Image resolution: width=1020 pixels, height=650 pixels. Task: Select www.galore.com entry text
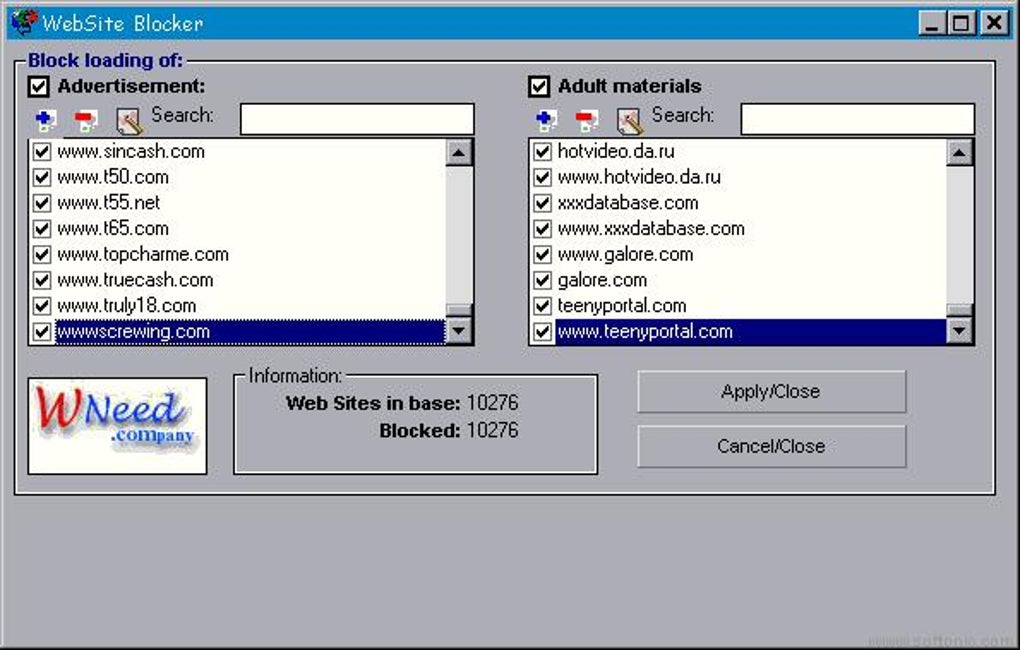click(x=626, y=254)
